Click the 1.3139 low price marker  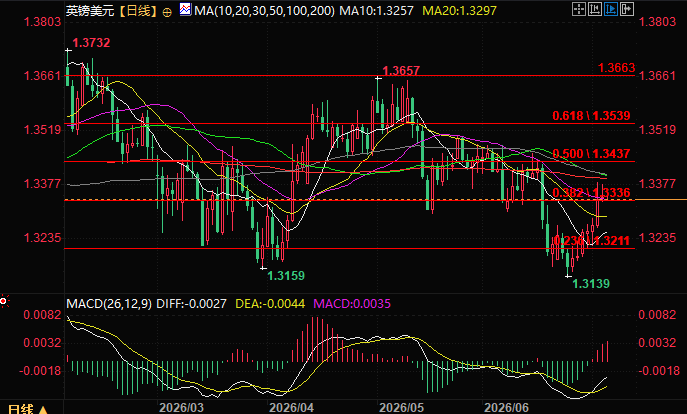(591, 283)
